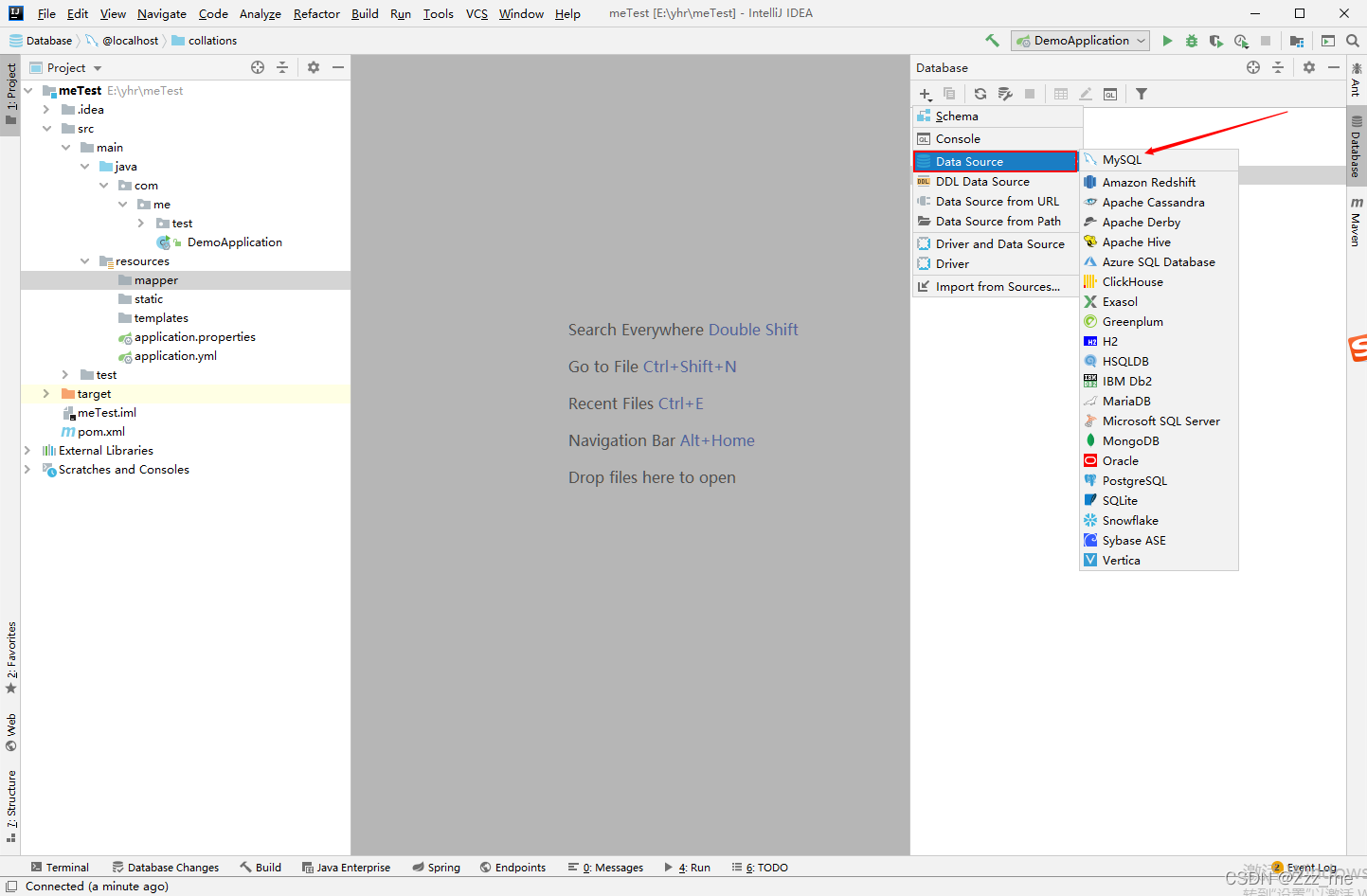Viewport: 1367px width, 896px height.
Task: Click the run anything terminal-window icon
Action: pos(1328,41)
